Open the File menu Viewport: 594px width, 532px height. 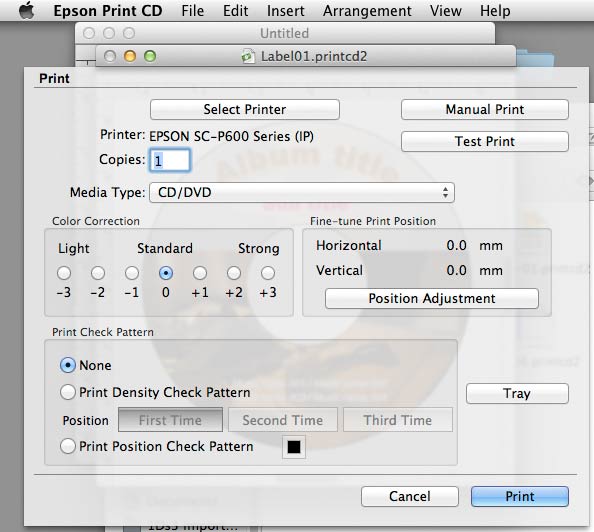192,11
